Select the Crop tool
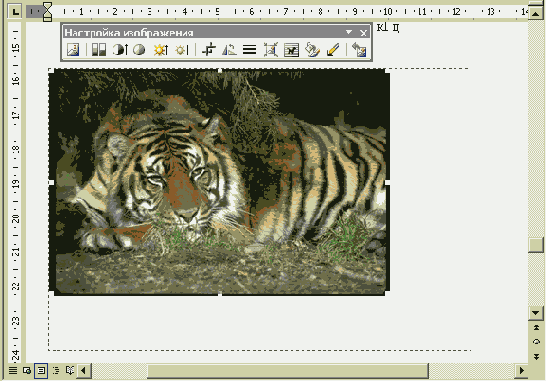This screenshot has height=381, width=546. (x=209, y=50)
